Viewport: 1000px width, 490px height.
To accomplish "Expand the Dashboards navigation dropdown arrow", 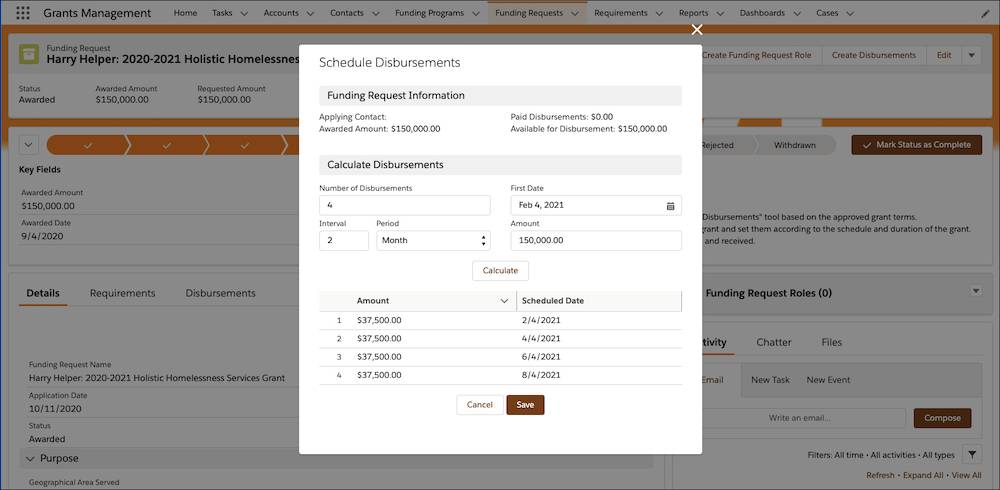I will (x=797, y=13).
